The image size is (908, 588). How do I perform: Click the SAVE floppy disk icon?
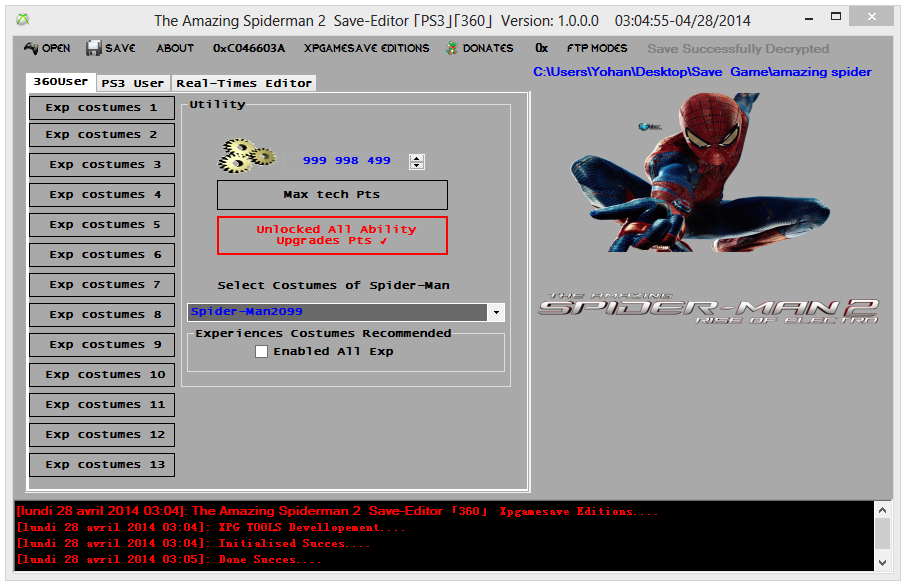click(x=94, y=48)
